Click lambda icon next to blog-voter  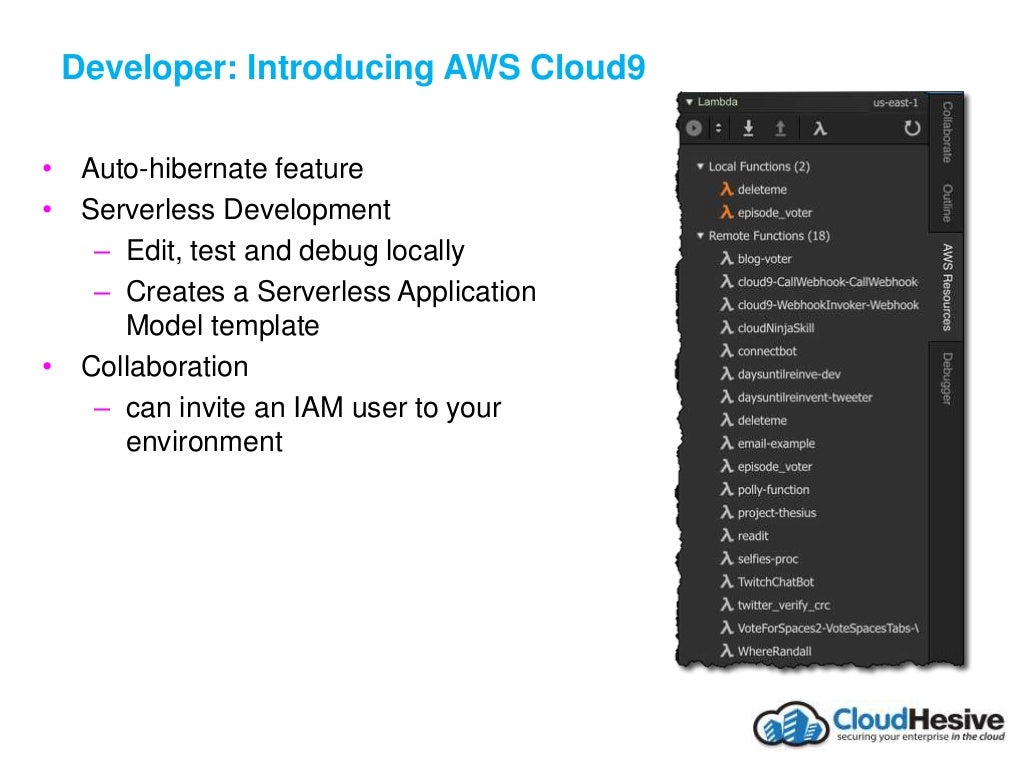point(726,259)
